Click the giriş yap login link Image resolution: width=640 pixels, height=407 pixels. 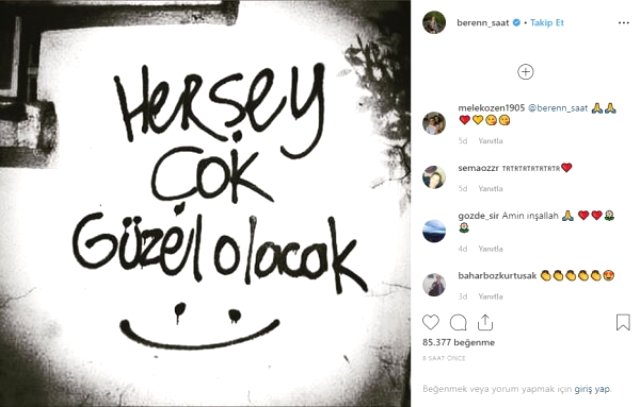pos(592,389)
